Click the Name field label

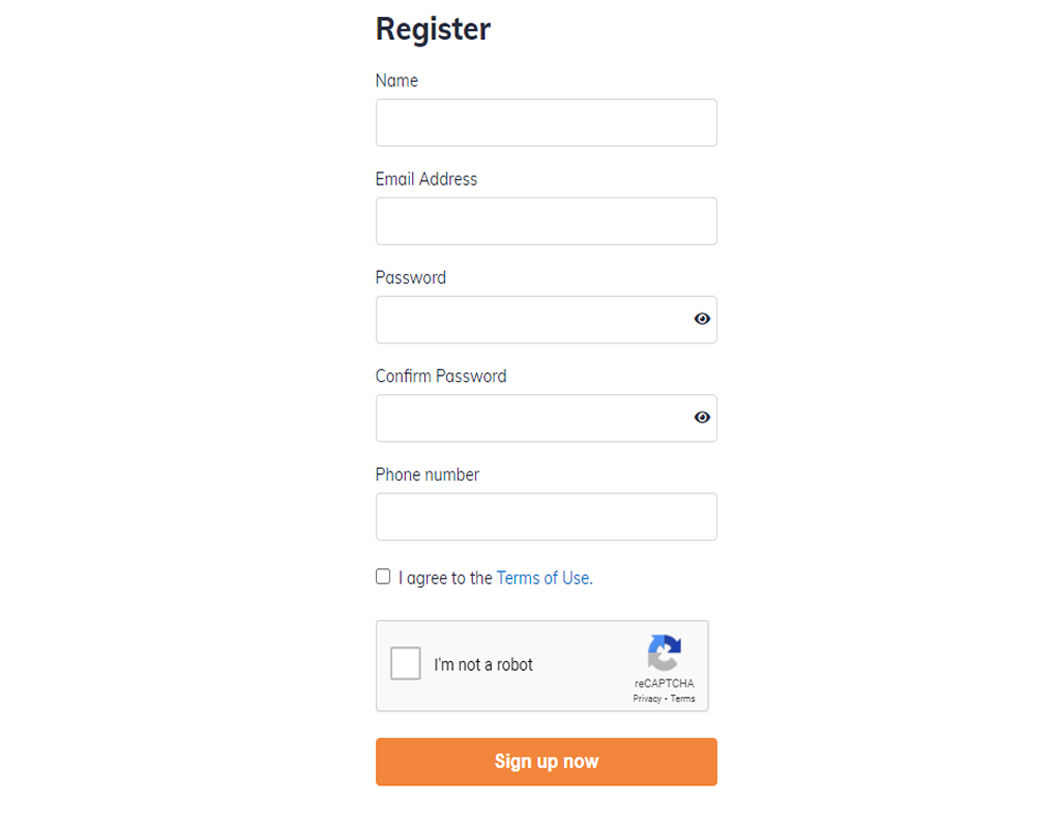tap(397, 81)
